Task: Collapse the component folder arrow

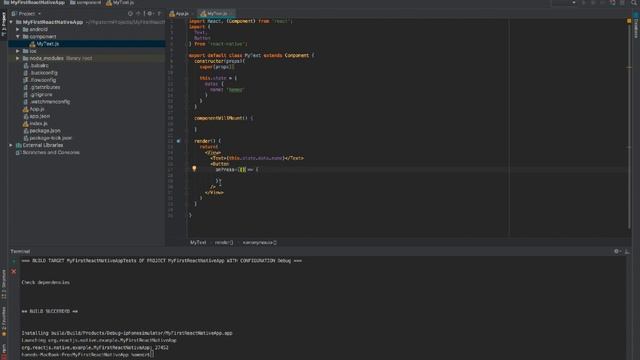Action: 18,36
